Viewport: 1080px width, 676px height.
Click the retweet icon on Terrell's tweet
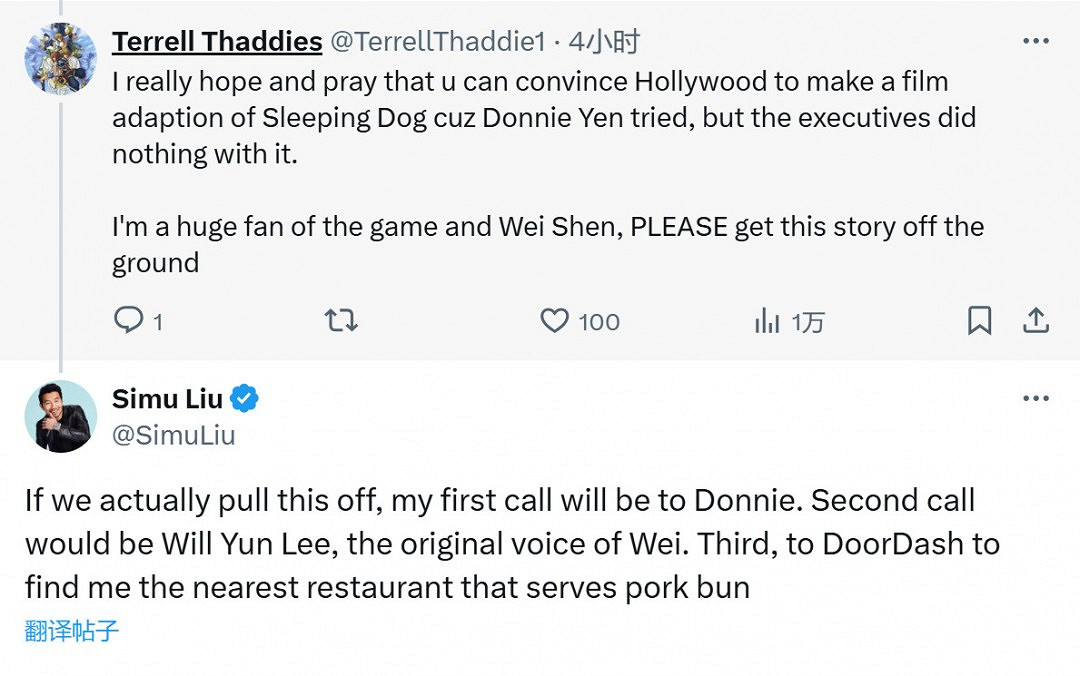(341, 321)
